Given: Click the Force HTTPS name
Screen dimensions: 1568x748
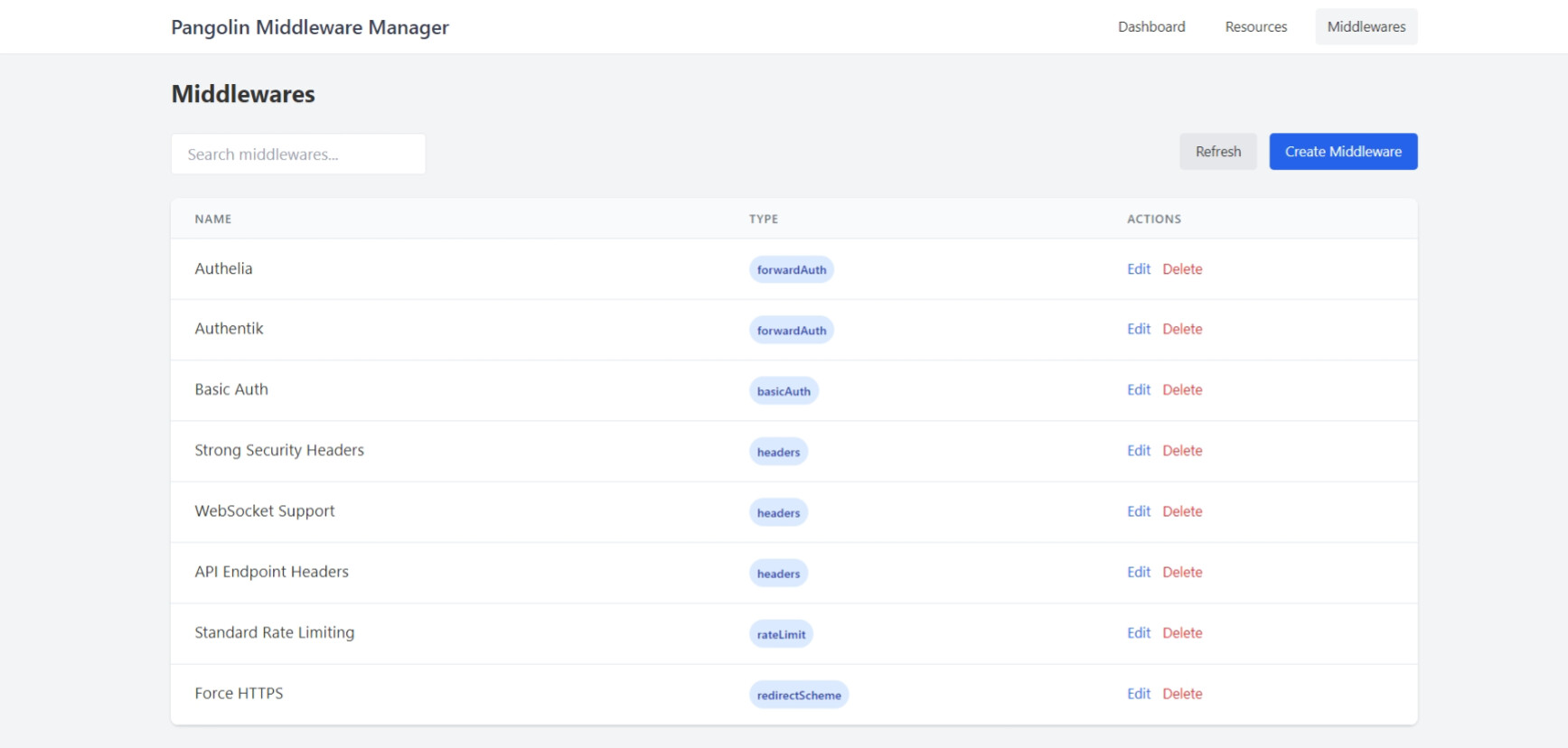Looking at the screenshot, I should [x=239, y=693].
